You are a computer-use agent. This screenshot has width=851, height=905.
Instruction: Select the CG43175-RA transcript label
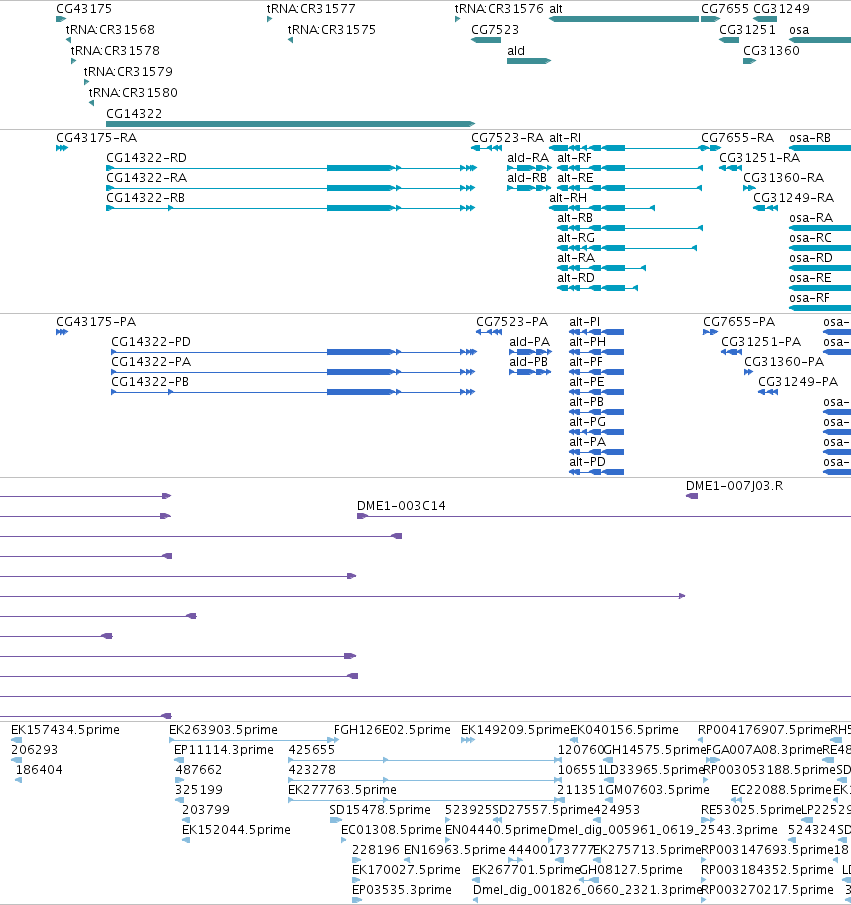[96, 138]
